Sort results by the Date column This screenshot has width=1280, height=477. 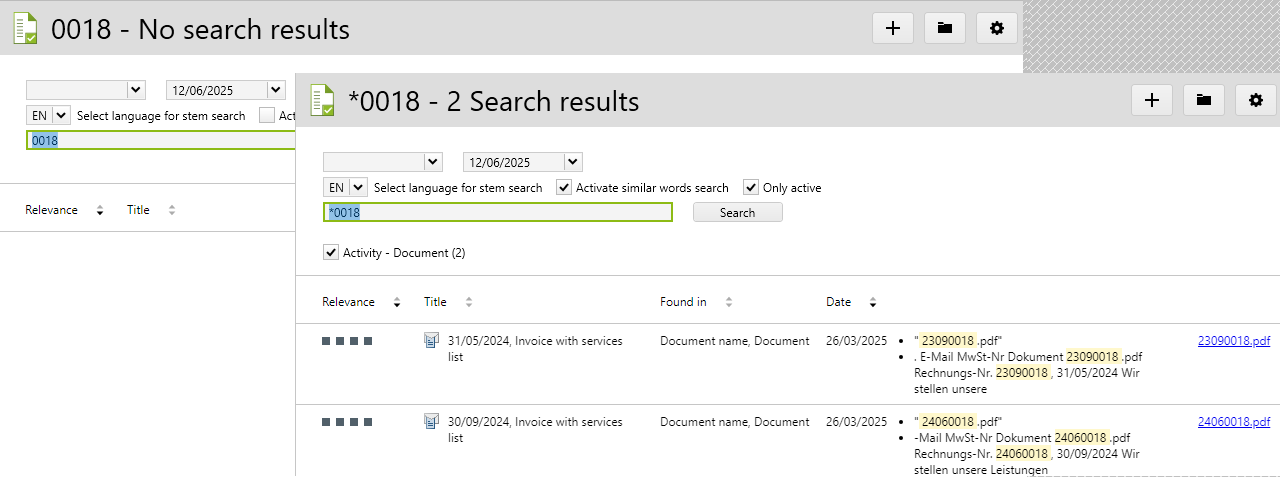point(838,302)
